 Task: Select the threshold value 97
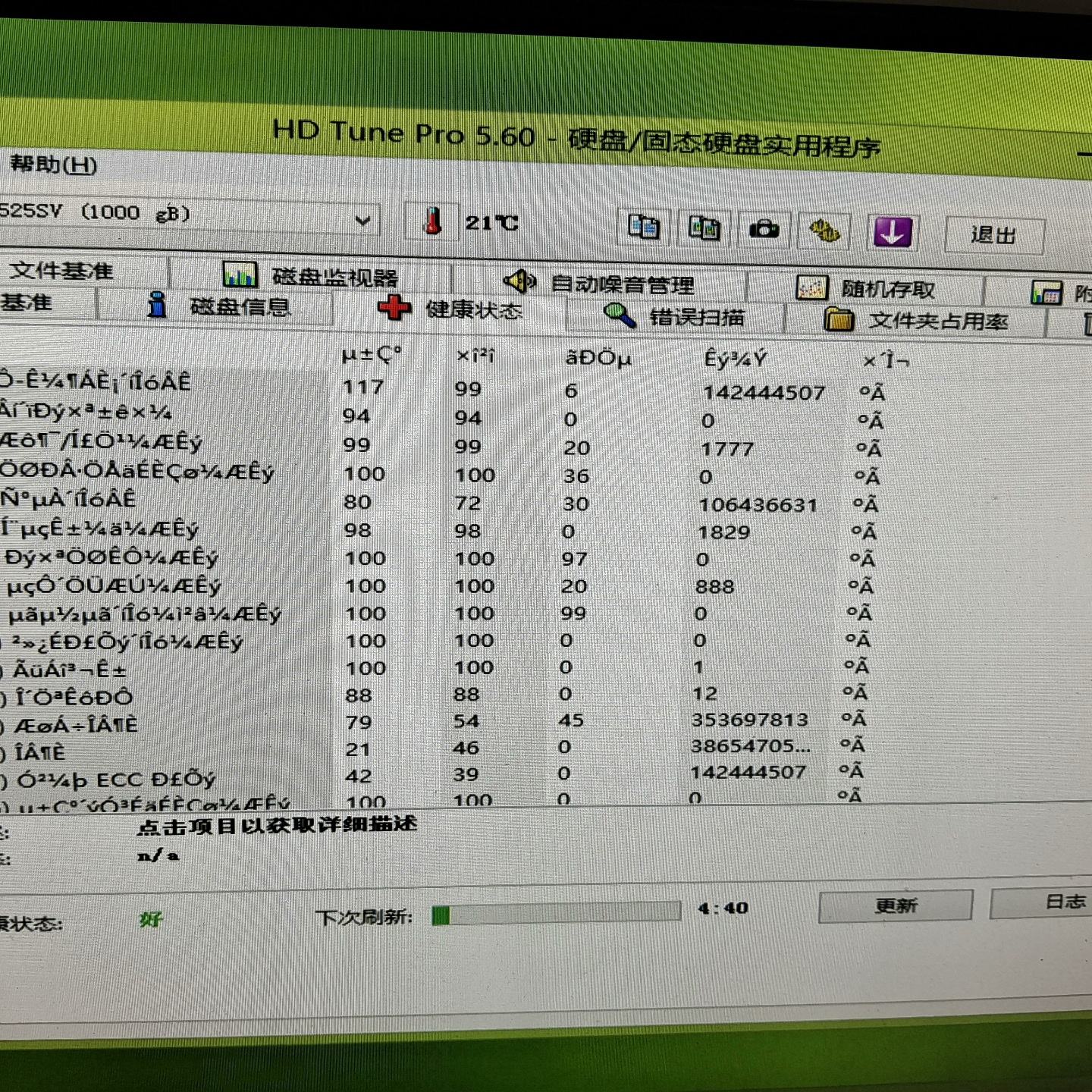click(x=574, y=560)
